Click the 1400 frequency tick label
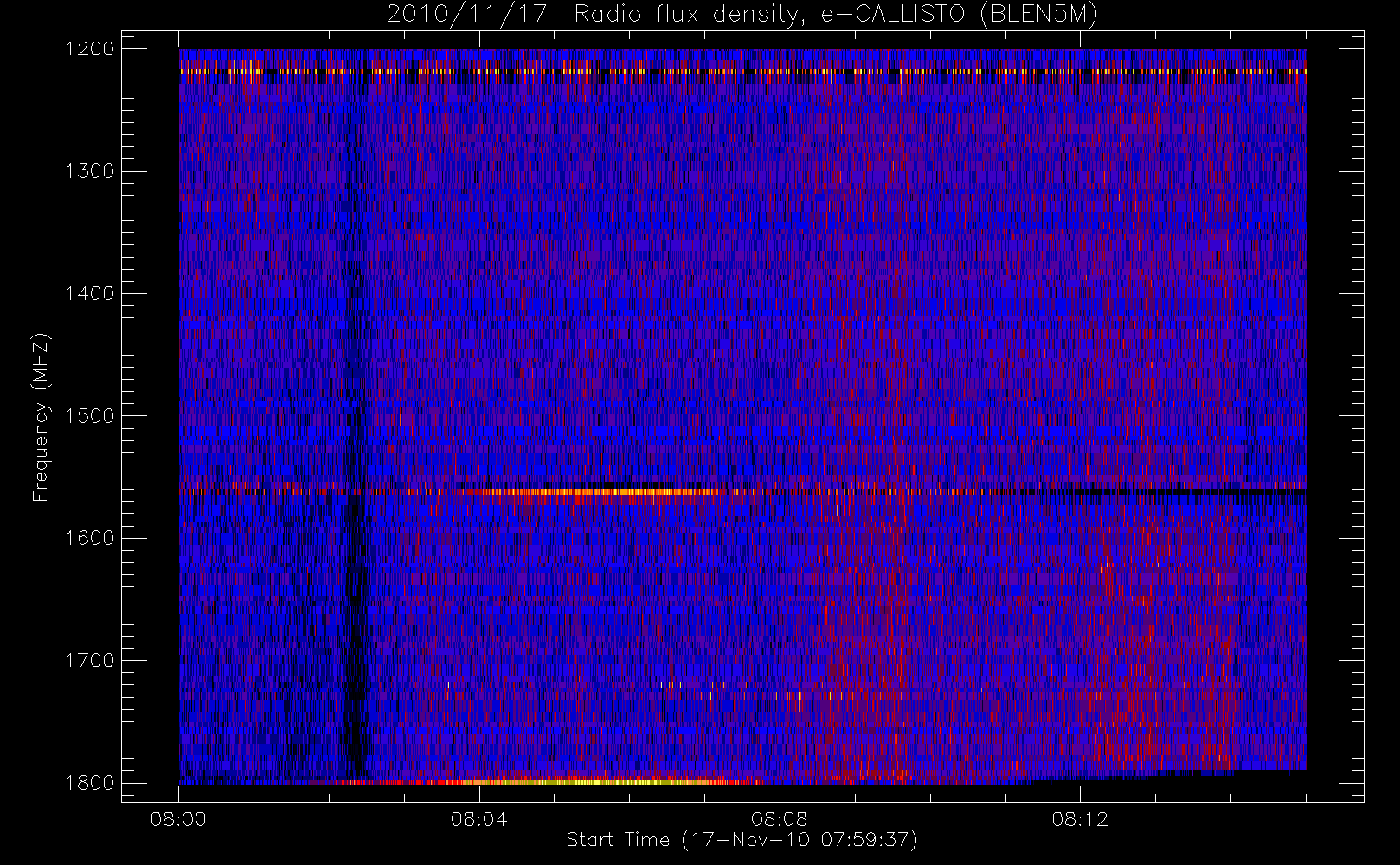The image size is (1400, 865). pos(90,293)
